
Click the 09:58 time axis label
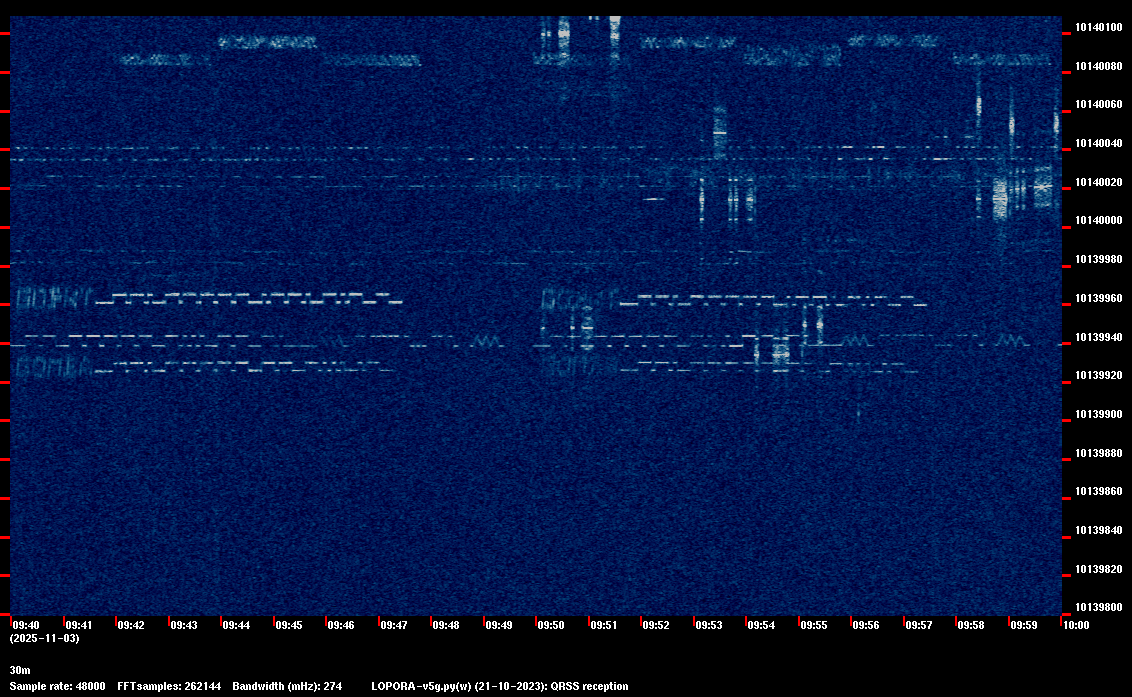[970, 625]
